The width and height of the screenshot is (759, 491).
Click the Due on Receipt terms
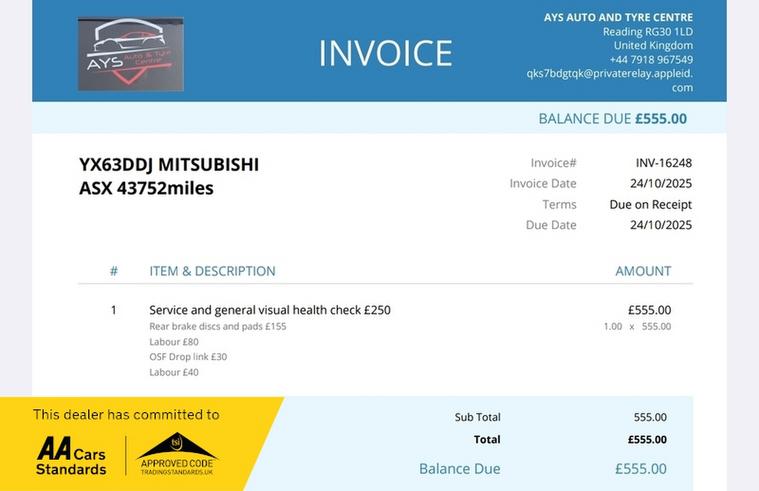651,204
